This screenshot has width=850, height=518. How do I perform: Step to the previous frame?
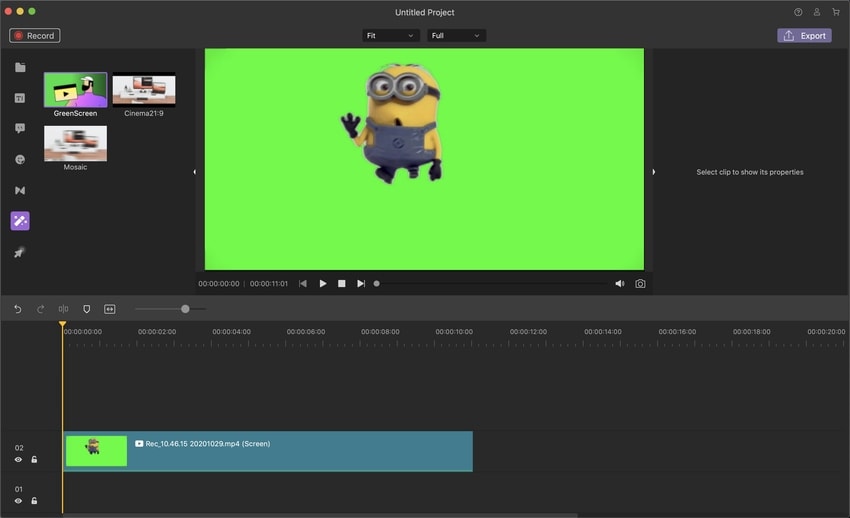(x=302, y=283)
